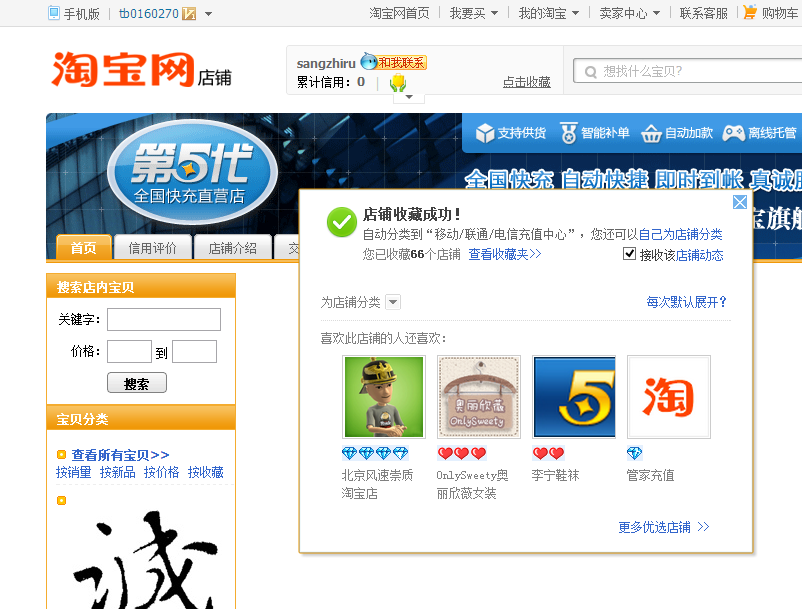Click the maximum price field after 到
802x609 pixels.
point(194,352)
